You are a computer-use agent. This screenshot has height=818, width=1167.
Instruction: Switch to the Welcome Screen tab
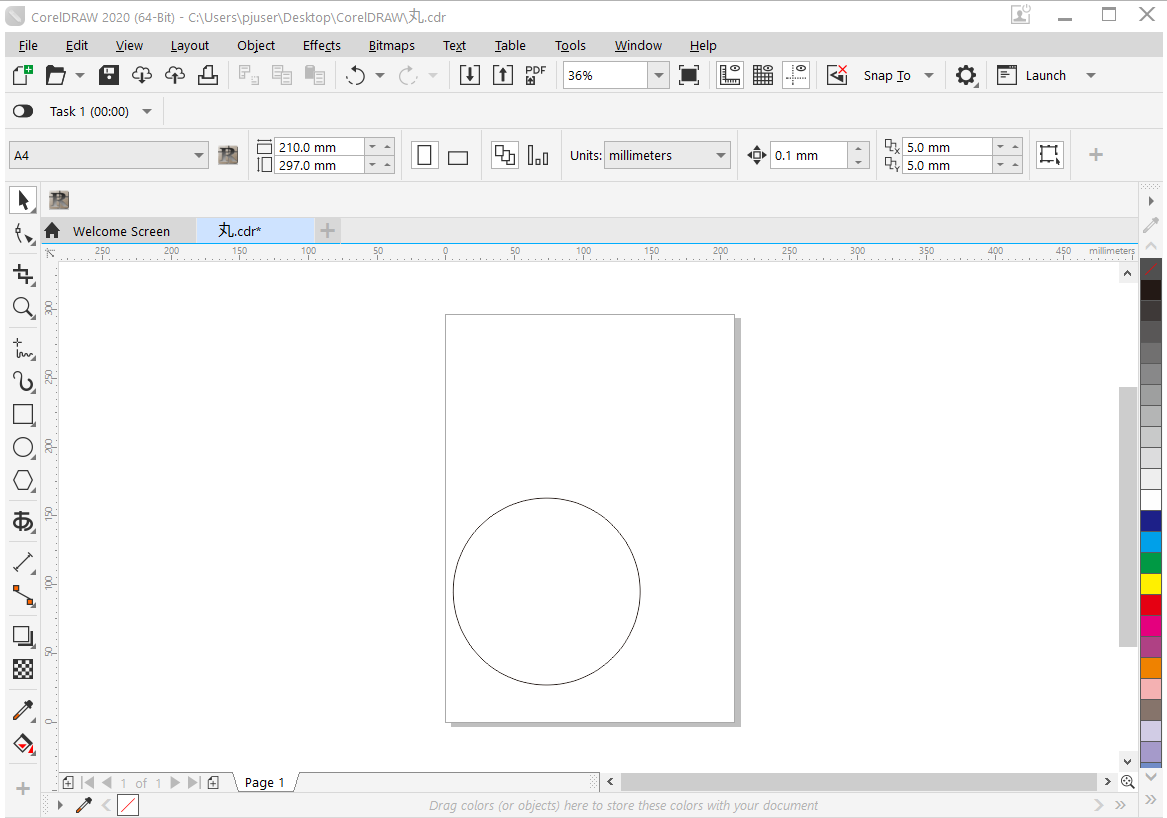coord(121,231)
